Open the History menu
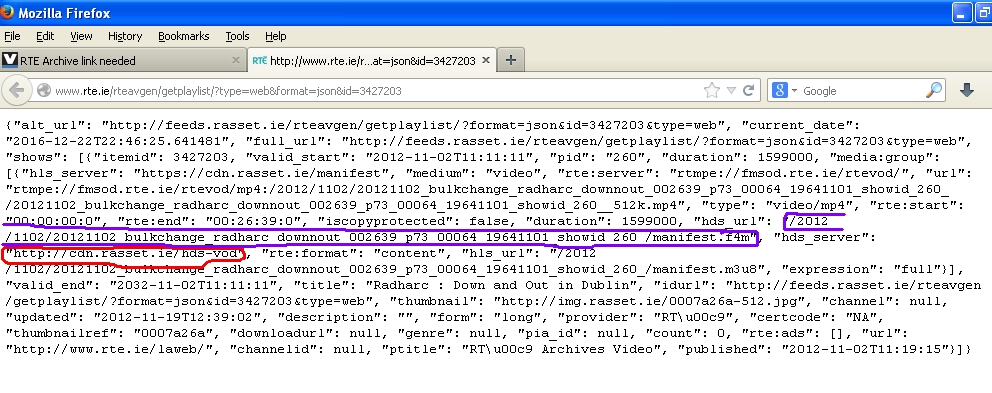992x393 pixels. point(125,36)
